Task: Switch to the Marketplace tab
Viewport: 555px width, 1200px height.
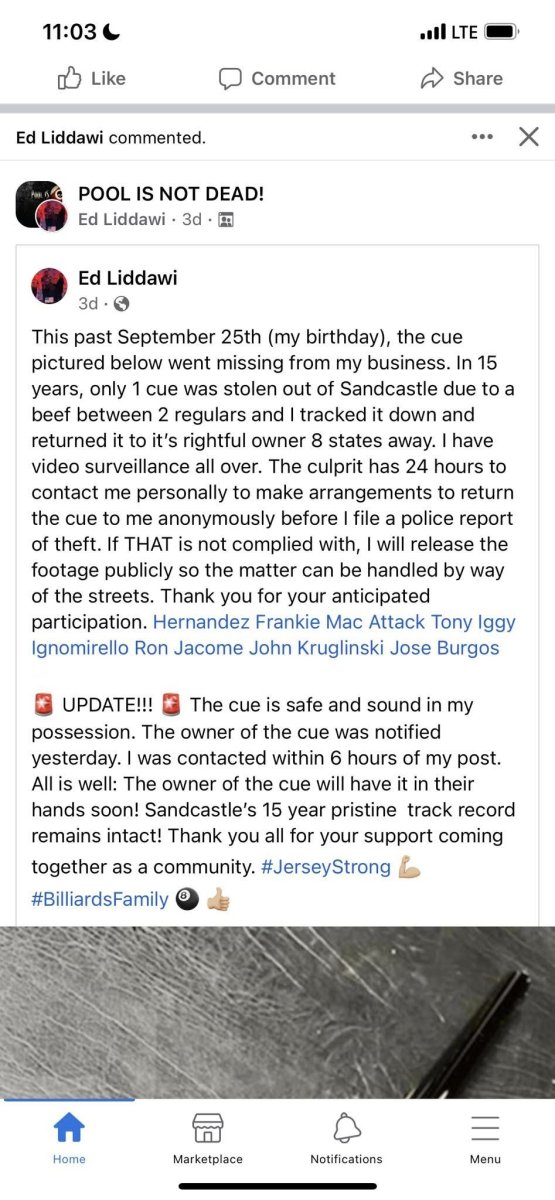Action: click(208, 1138)
